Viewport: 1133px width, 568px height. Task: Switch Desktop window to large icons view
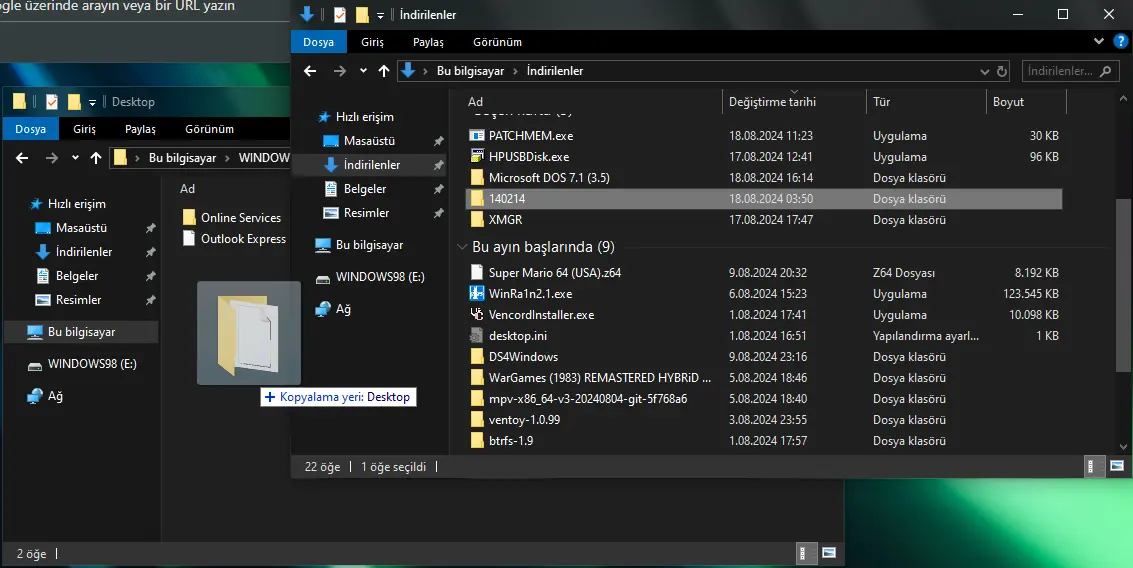click(x=829, y=553)
